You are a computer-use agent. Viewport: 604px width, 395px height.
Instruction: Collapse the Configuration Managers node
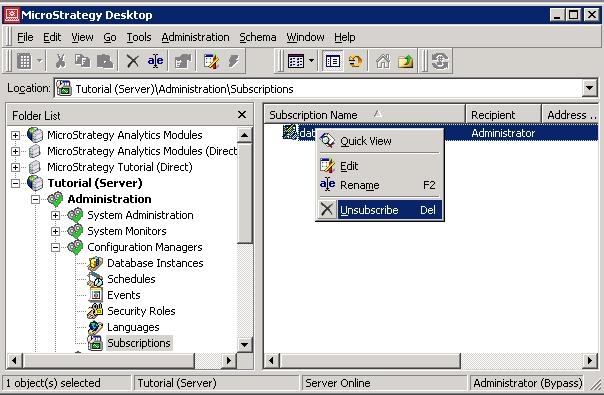click(x=55, y=247)
